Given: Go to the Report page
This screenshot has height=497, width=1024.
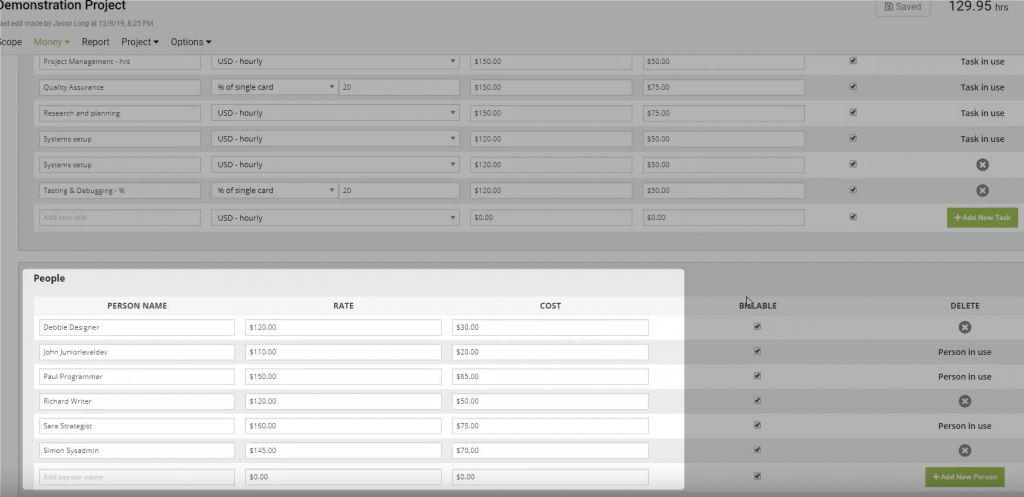Looking at the screenshot, I should (x=95, y=42).
